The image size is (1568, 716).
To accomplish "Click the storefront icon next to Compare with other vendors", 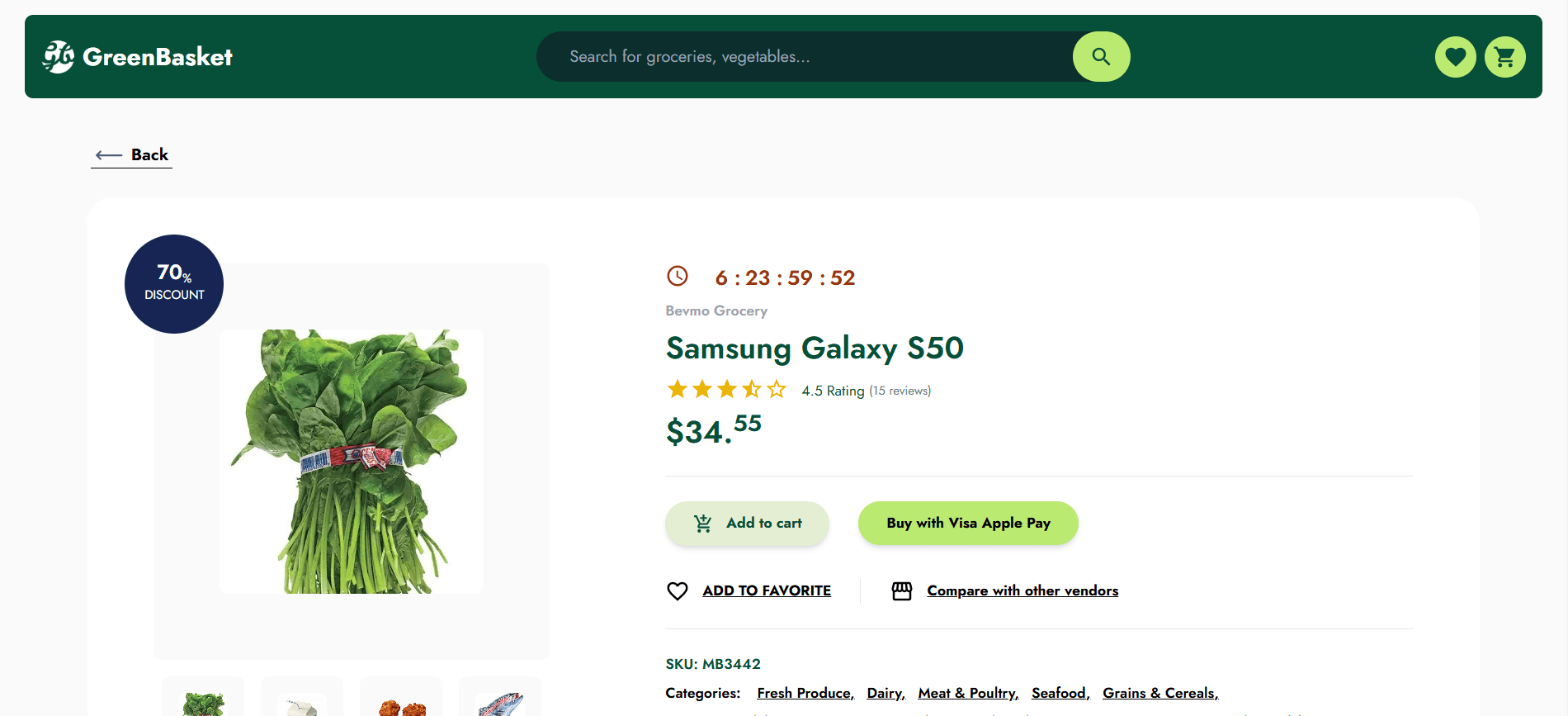I will point(901,590).
